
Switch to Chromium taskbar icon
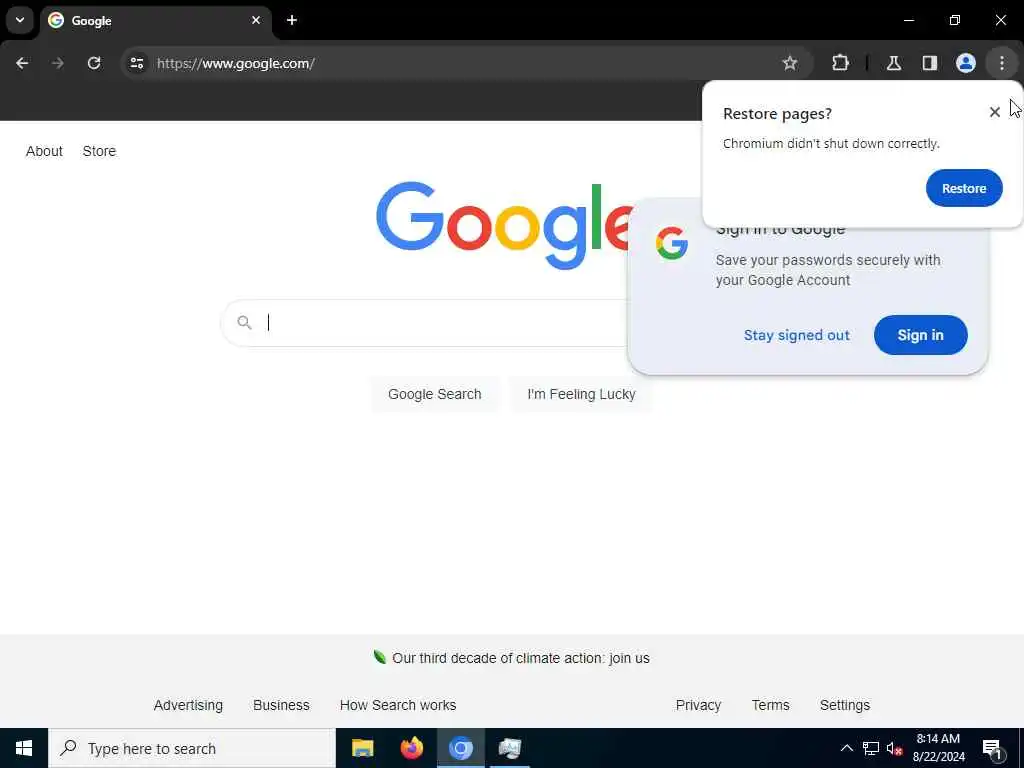[460, 748]
